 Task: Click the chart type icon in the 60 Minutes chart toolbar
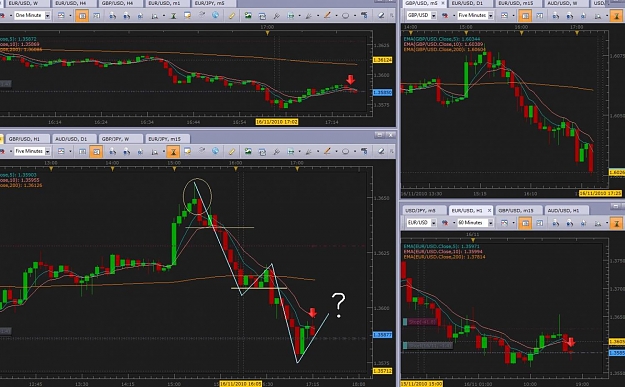pos(504,223)
